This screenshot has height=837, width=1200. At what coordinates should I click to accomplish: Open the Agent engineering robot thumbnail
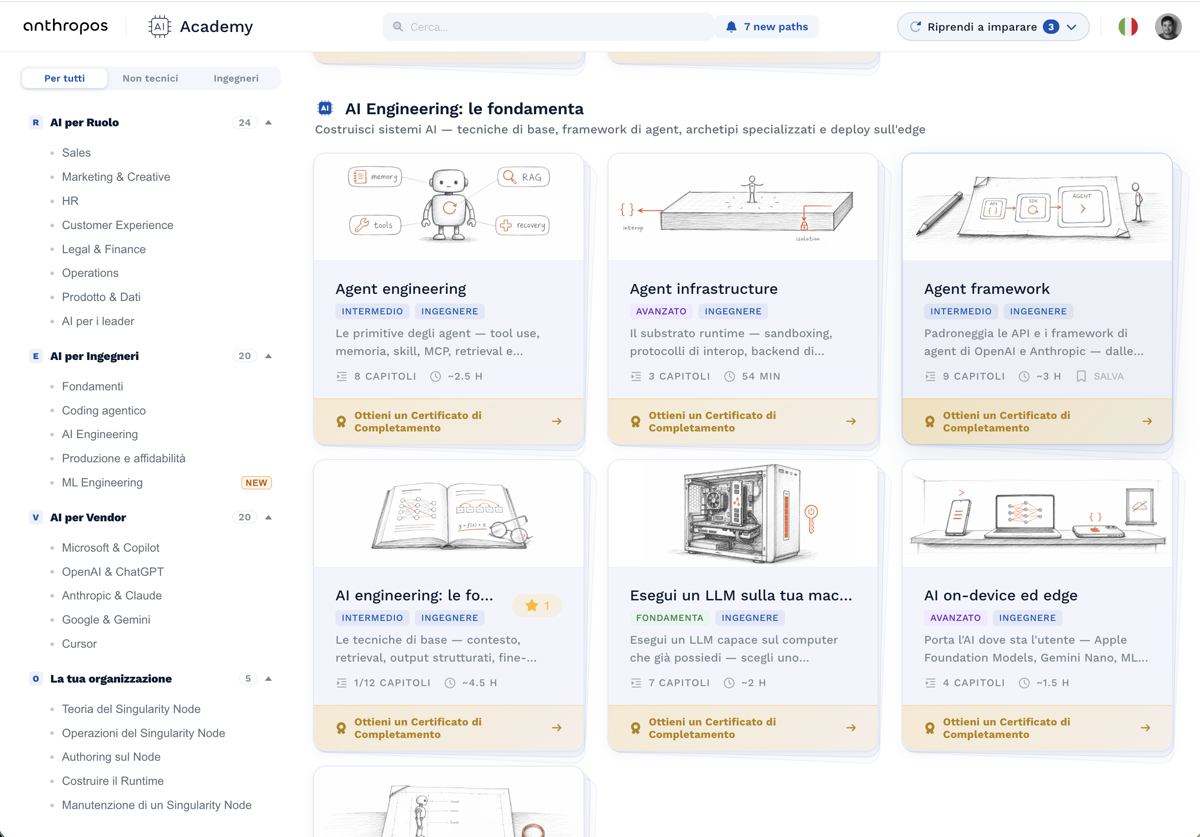449,207
